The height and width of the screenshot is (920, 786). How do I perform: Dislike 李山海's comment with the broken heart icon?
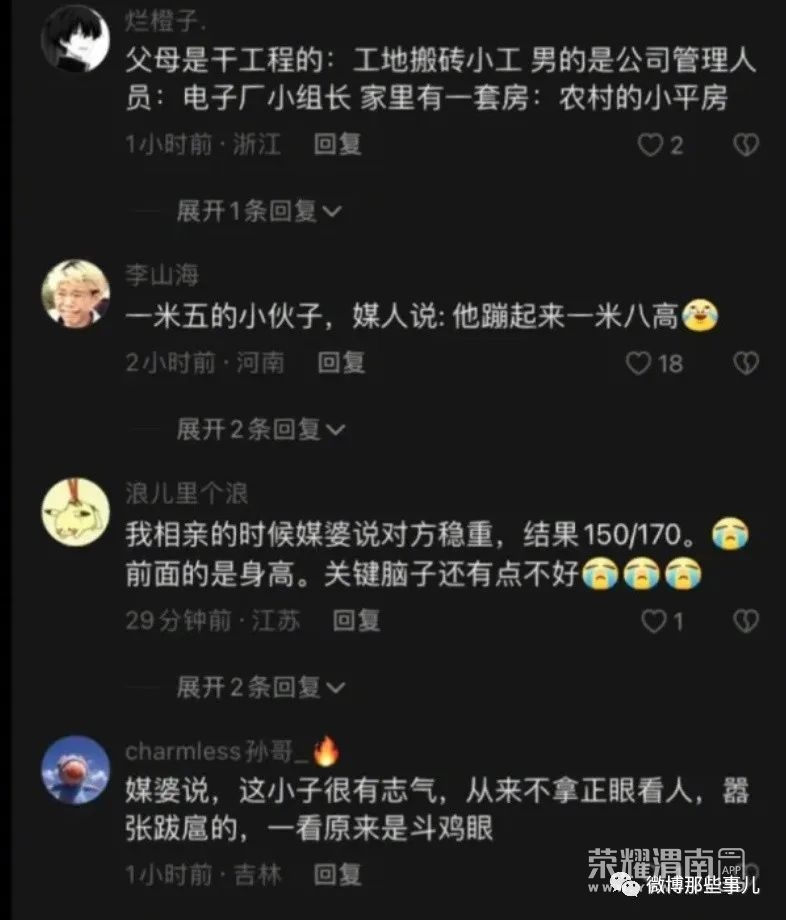(x=746, y=363)
